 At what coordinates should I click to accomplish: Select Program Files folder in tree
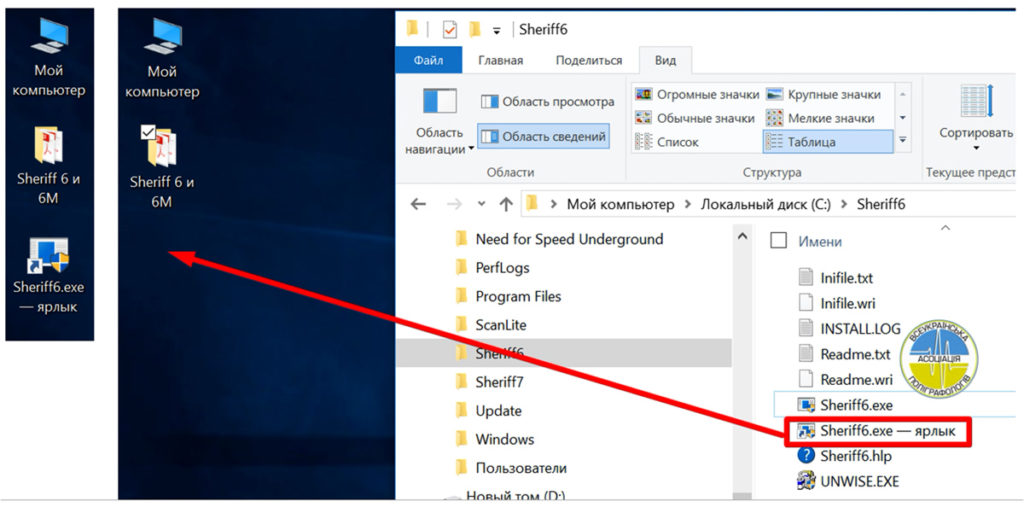pos(518,296)
